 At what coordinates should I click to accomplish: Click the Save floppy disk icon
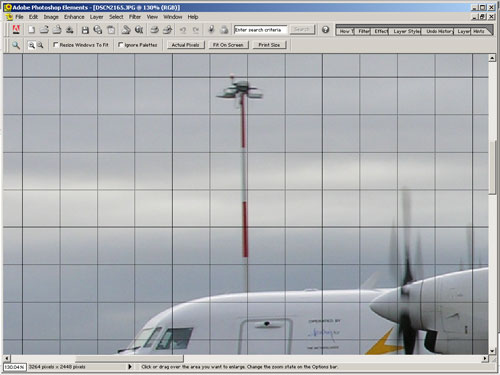(x=85, y=30)
